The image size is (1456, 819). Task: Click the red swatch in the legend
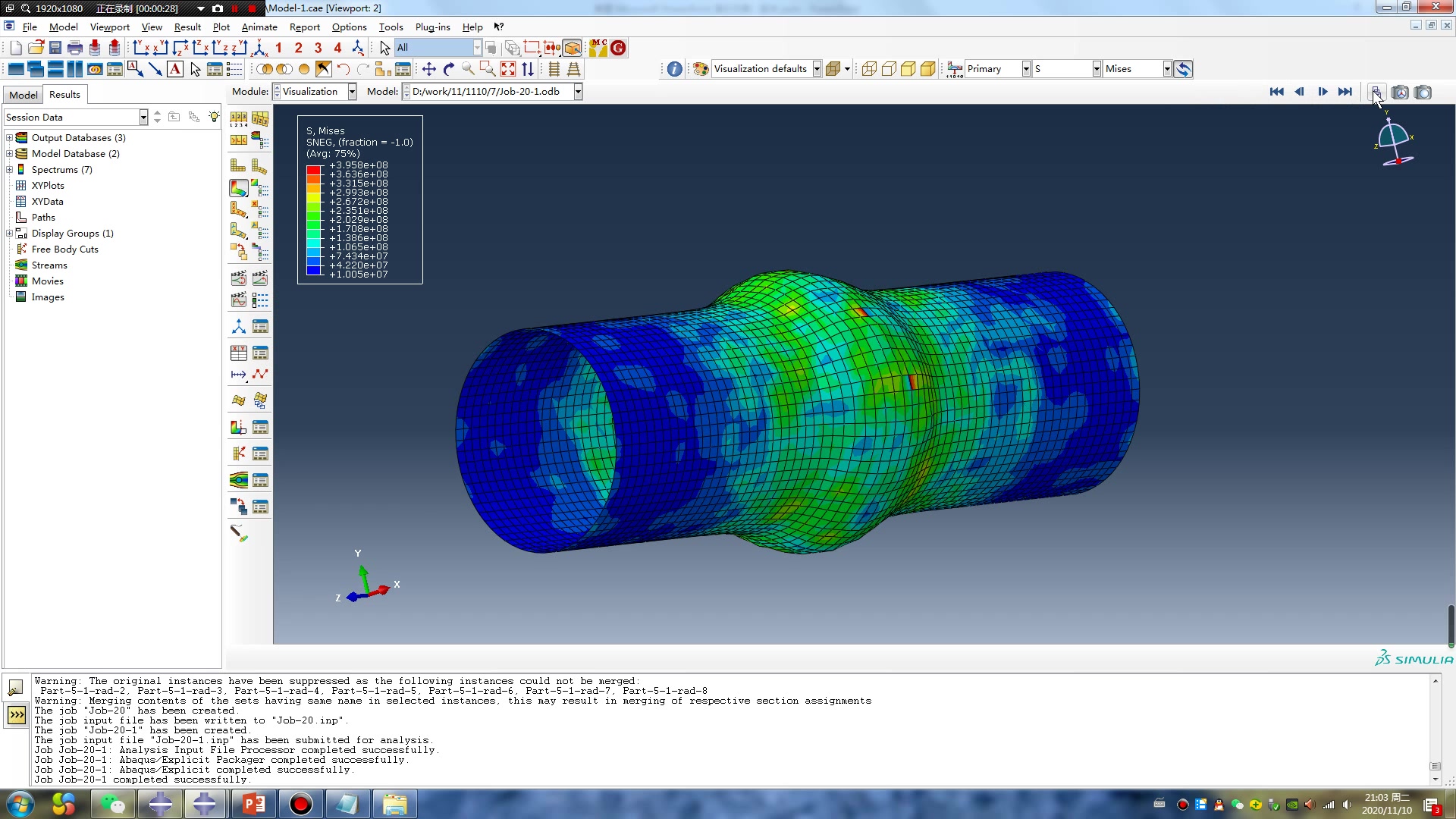coord(314,170)
